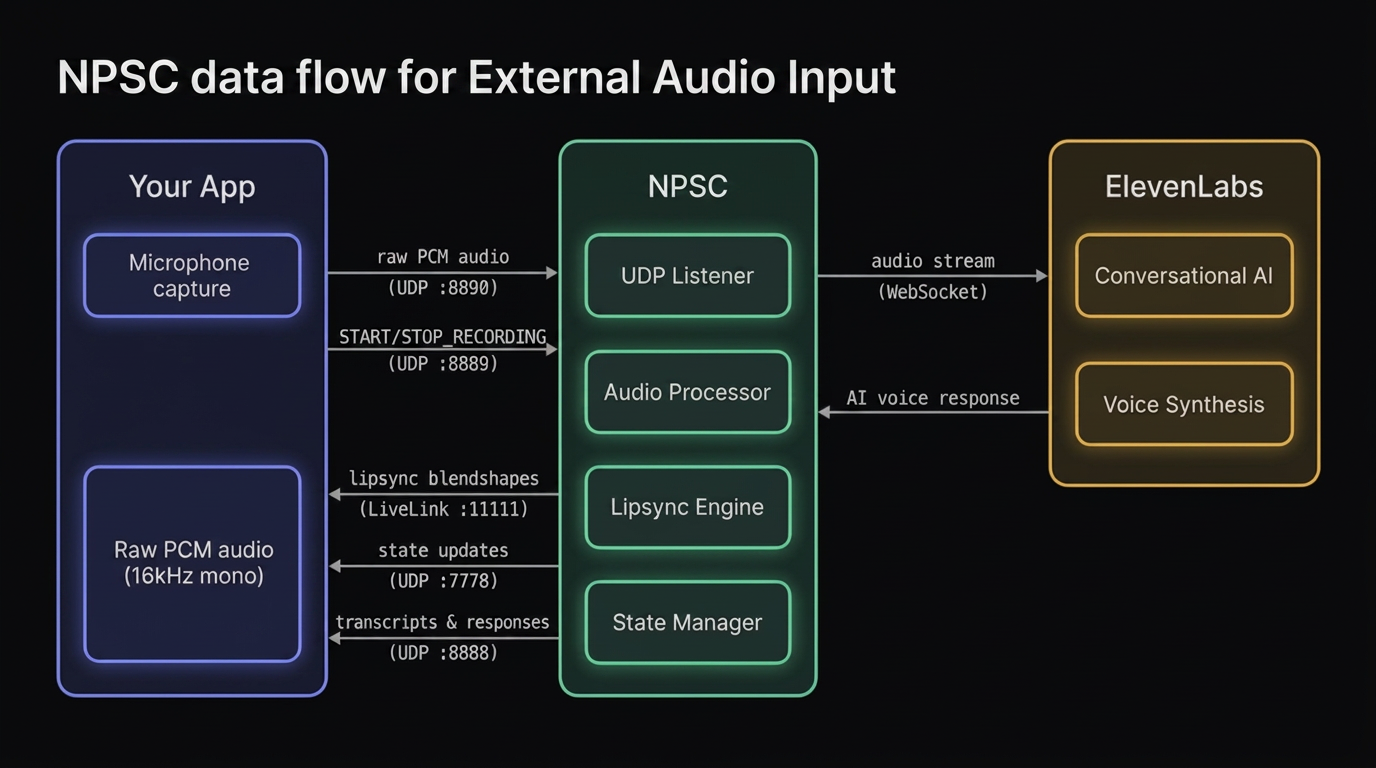This screenshot has width=1376, height=768.
Task: Select the UDP Listener block
Action: (x=687, y=275)
